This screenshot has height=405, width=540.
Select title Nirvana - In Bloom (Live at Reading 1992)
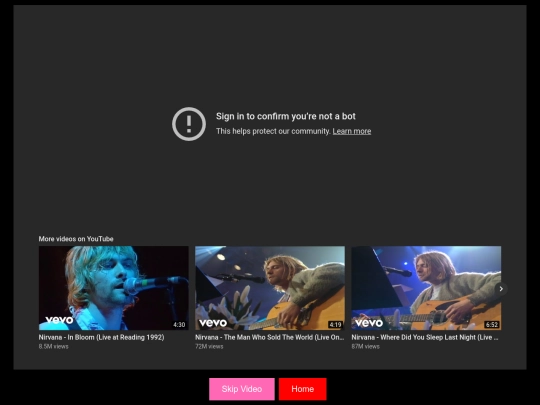click(x=101, y=337)
